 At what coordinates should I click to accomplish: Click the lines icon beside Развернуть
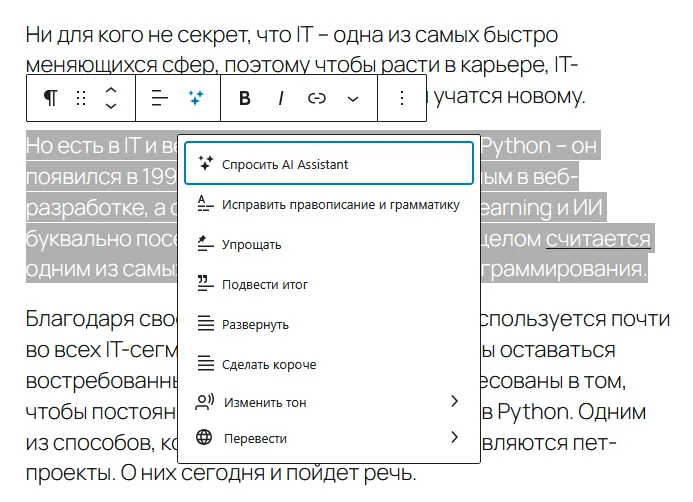206,323
